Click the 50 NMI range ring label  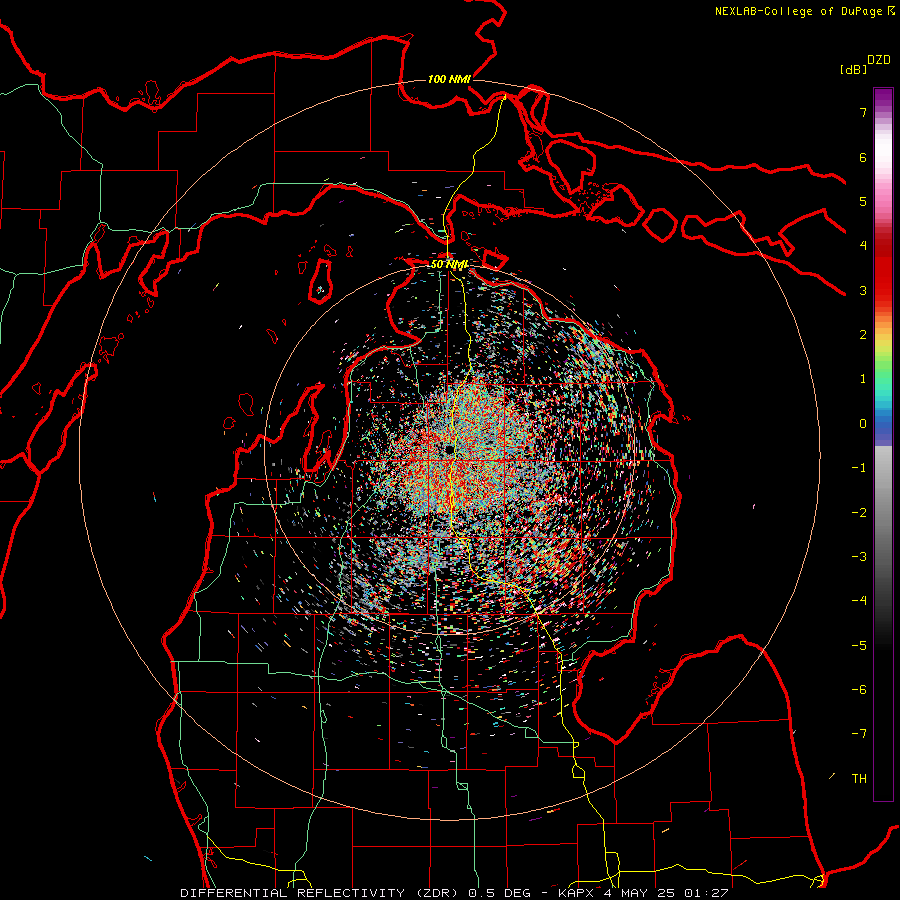click(449, 264)
